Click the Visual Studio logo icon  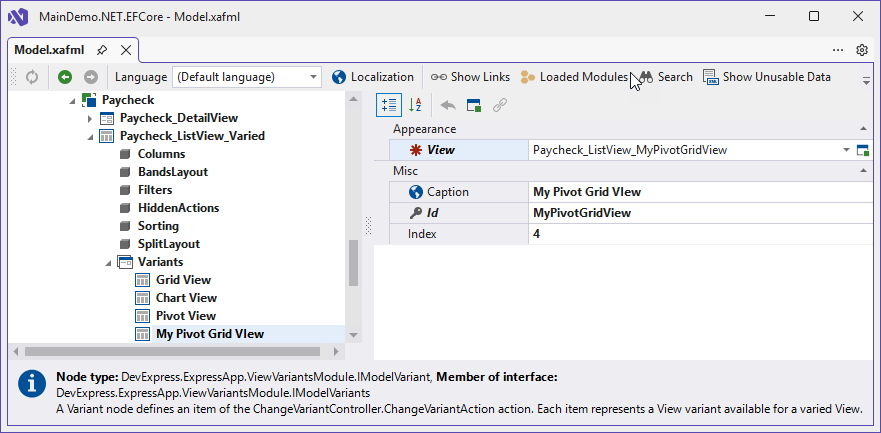[19, 17]
